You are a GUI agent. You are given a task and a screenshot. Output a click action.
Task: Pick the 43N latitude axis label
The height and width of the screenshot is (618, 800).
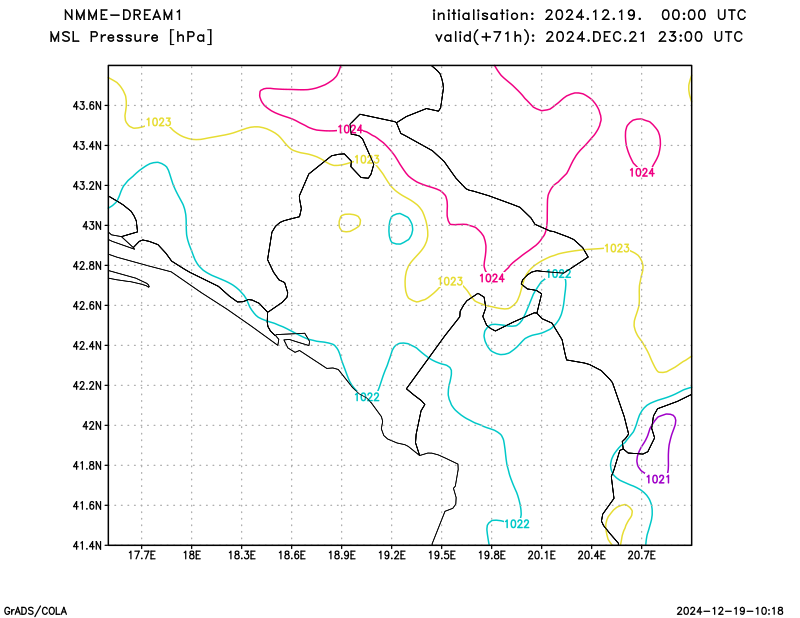pos(92,226)
